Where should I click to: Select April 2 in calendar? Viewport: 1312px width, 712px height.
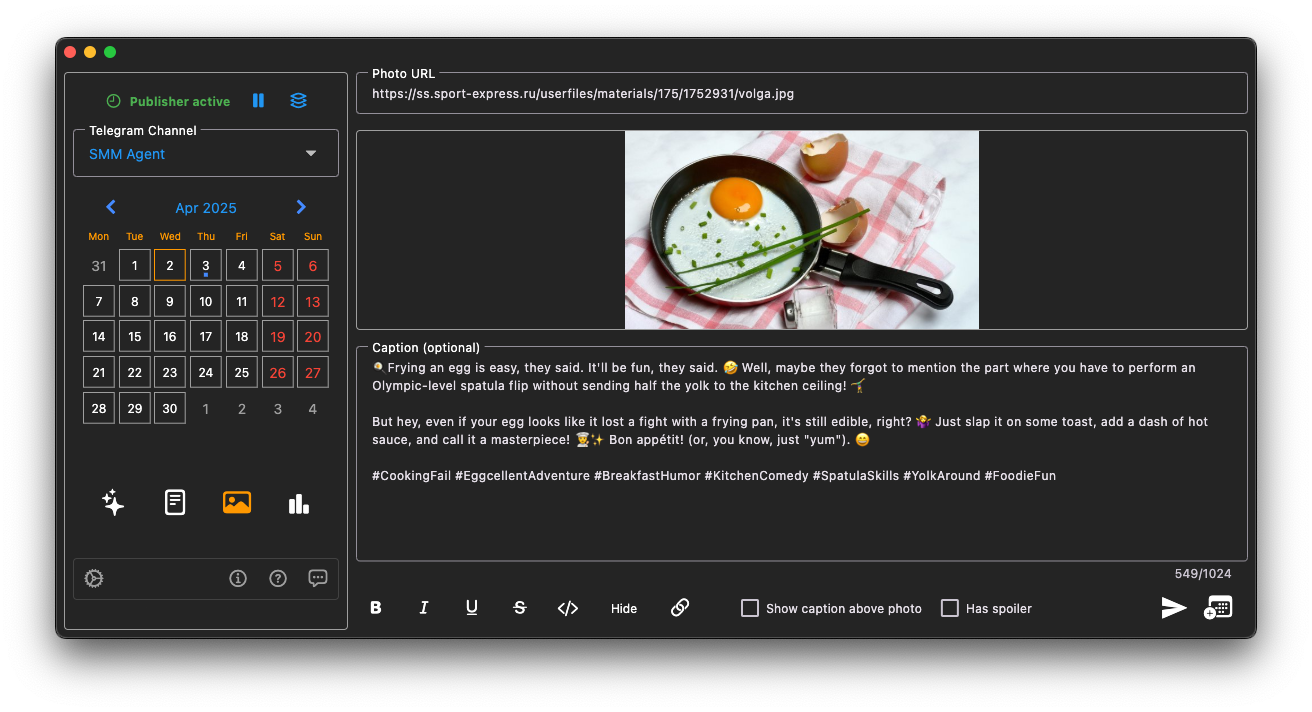point(170,266)
